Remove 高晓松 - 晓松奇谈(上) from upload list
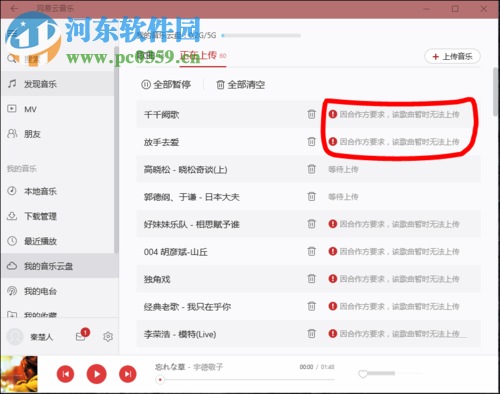Viewport: 500px width, 394px height. (311, 169)
